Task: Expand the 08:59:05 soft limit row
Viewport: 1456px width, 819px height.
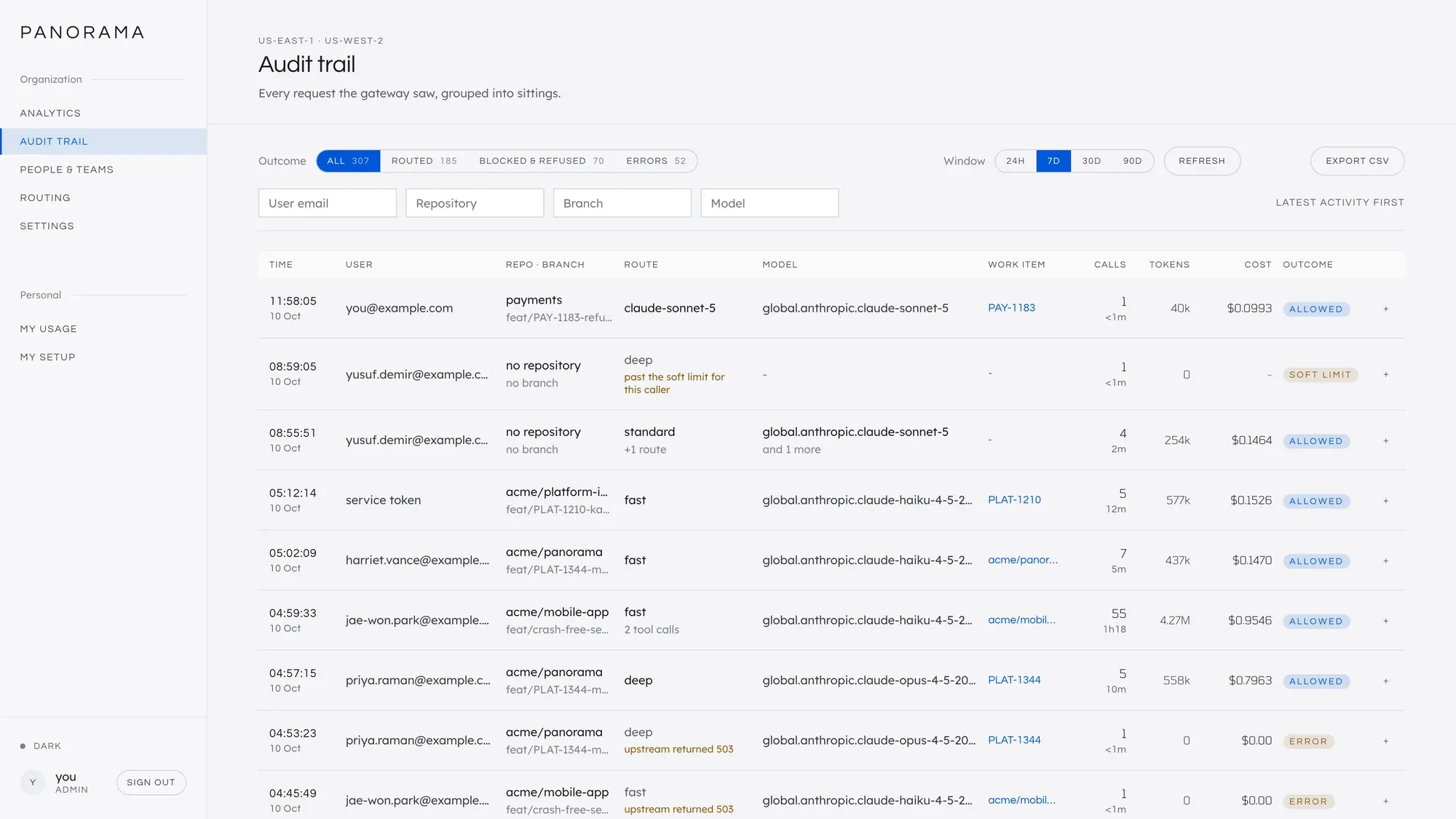Action: [1385, 374]
